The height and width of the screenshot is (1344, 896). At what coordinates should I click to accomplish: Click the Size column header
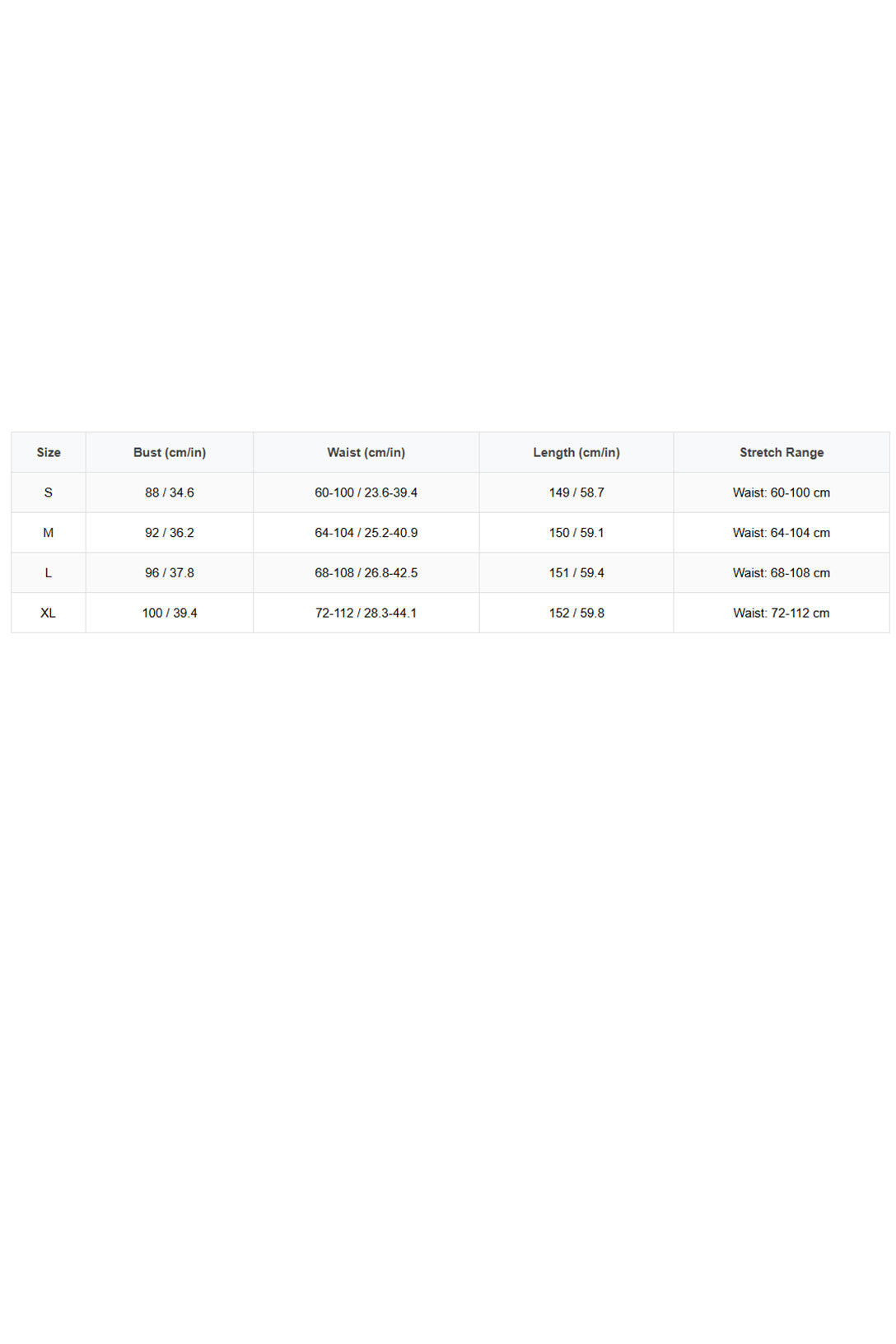(x=49, y=452)
